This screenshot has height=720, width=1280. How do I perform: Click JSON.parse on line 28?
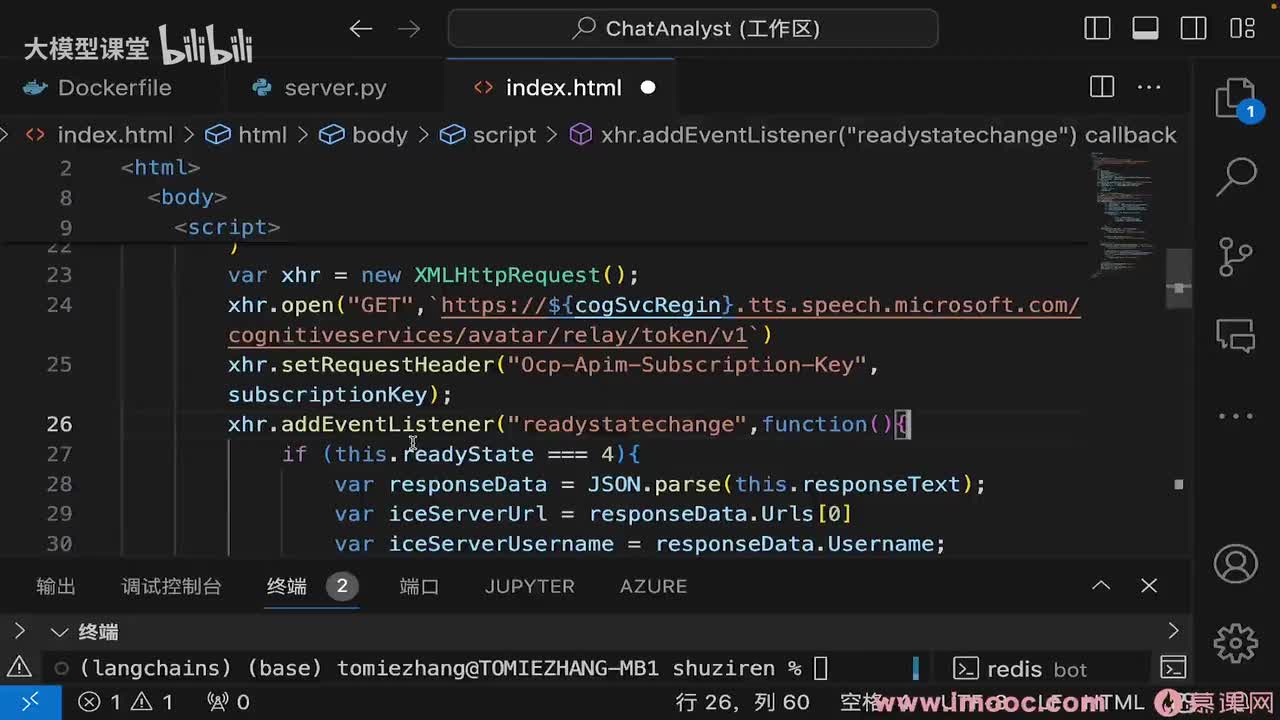[x=654, y=484]
